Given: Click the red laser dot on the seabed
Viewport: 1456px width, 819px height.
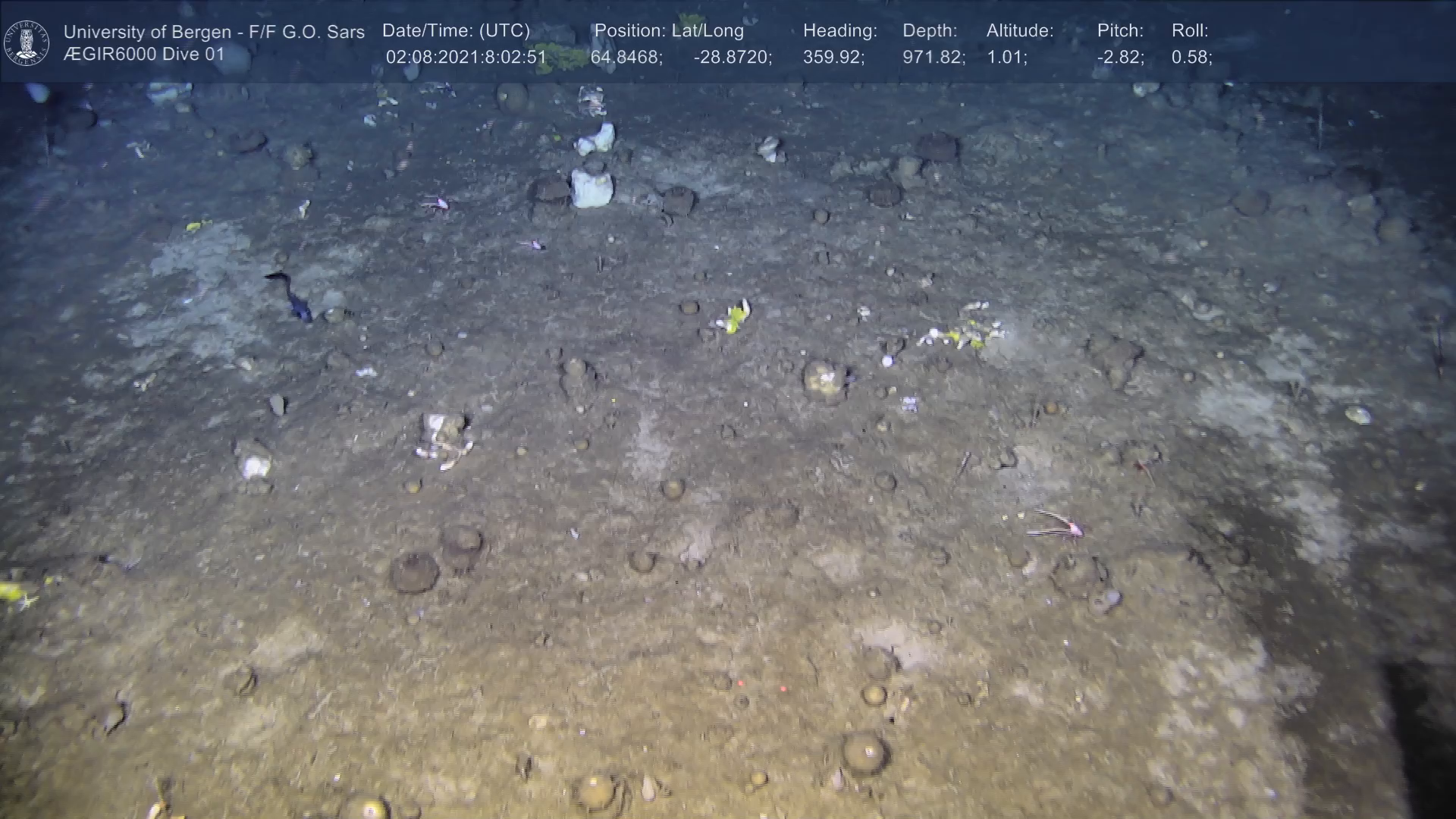Looking at the screenshot, I should [x=783, y=689].
